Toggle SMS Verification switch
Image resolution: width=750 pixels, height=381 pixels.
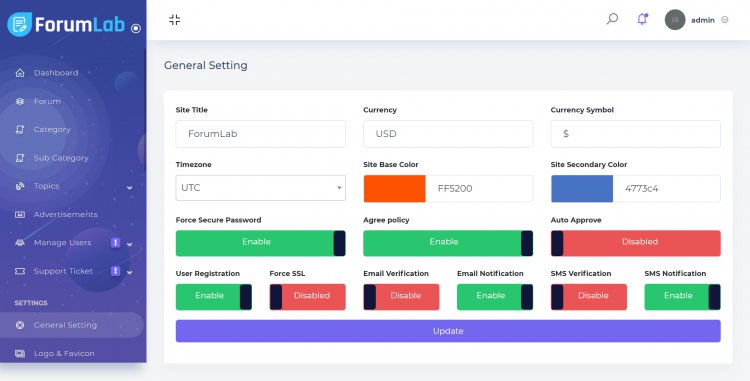coord(588,297)
